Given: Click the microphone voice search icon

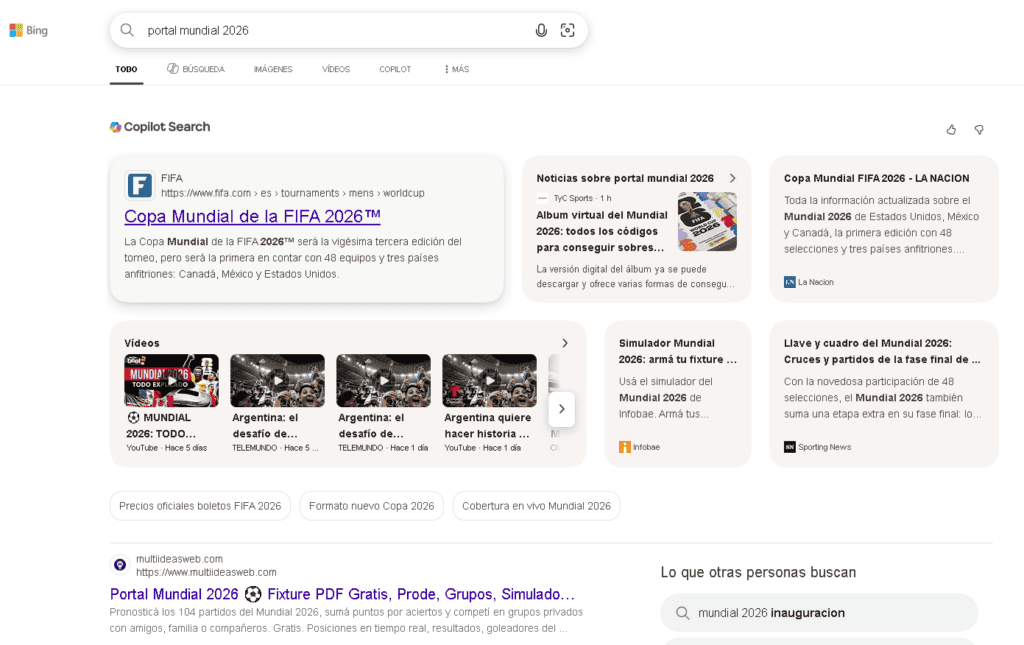Looking at the screenshot, I should 541,30.
